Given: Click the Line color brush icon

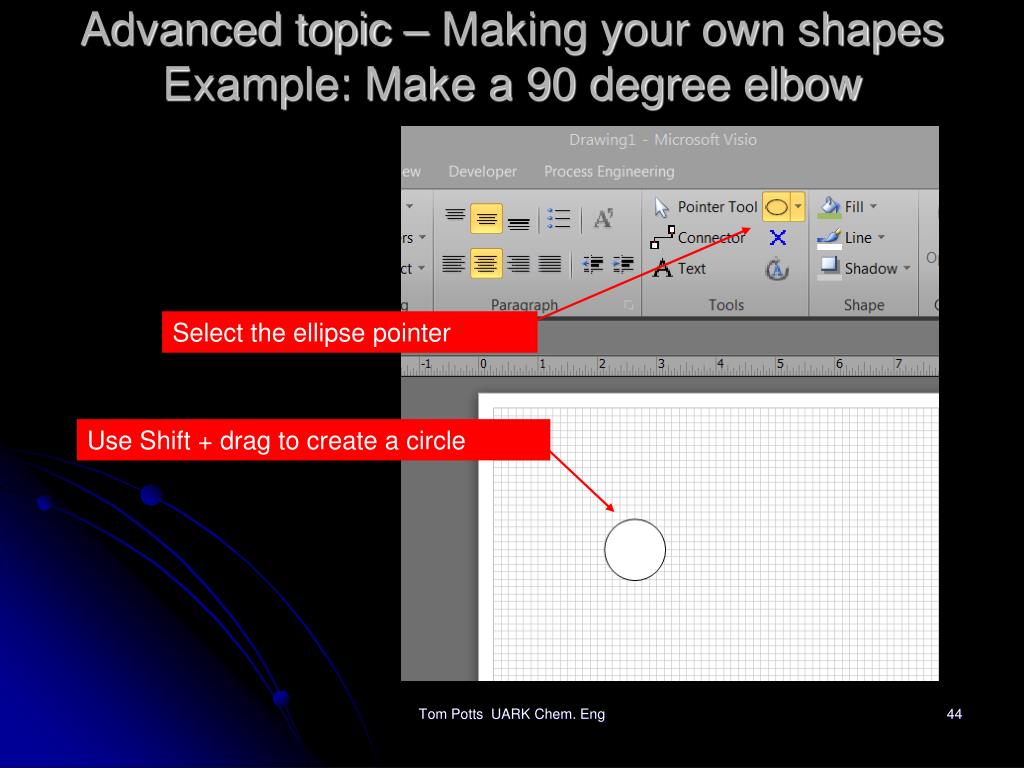Looking at the screenshot, I should click(829, 236).
